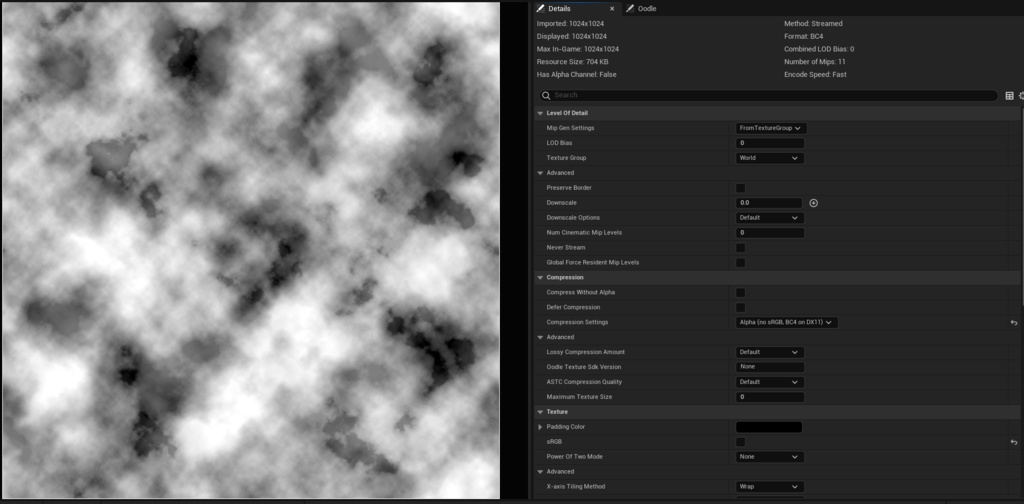Viewport: 1024px width, 504px height.
Task: Collapse the Compression section
Action: coord(540,278)
